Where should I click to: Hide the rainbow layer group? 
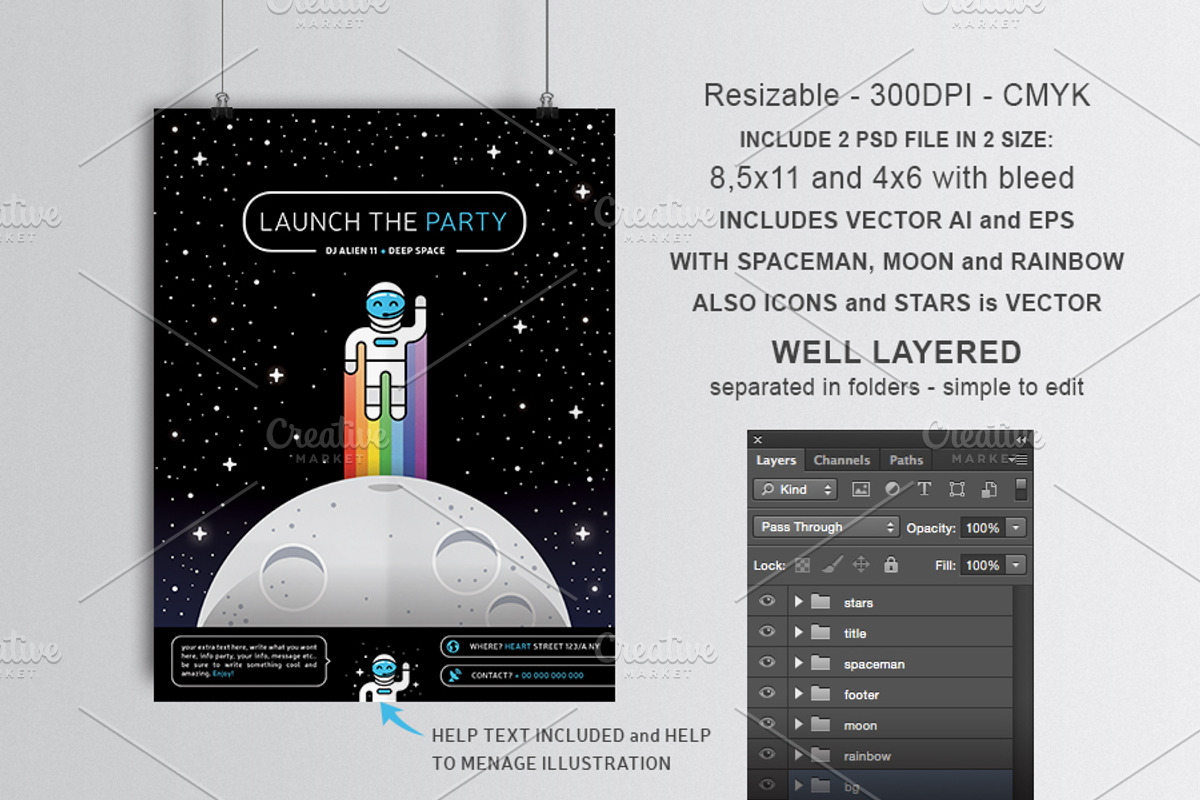tap(767, 756)
